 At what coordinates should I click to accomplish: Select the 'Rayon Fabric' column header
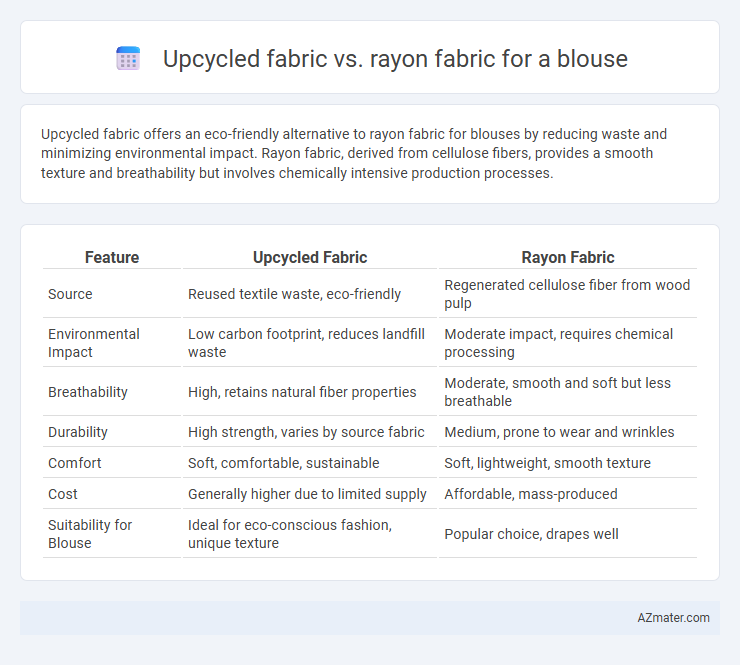pos(568,257)
